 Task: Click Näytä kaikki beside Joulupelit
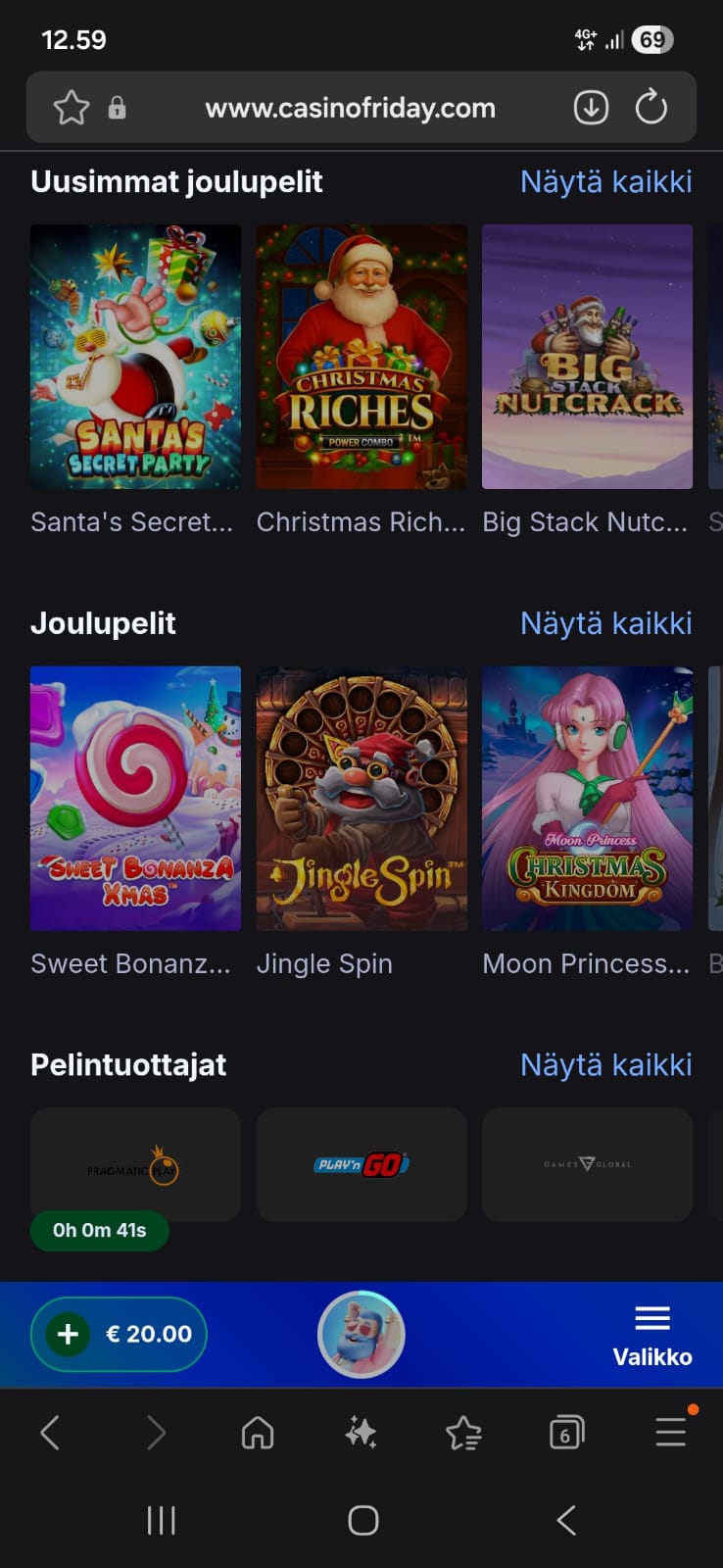tap(605, 623)
